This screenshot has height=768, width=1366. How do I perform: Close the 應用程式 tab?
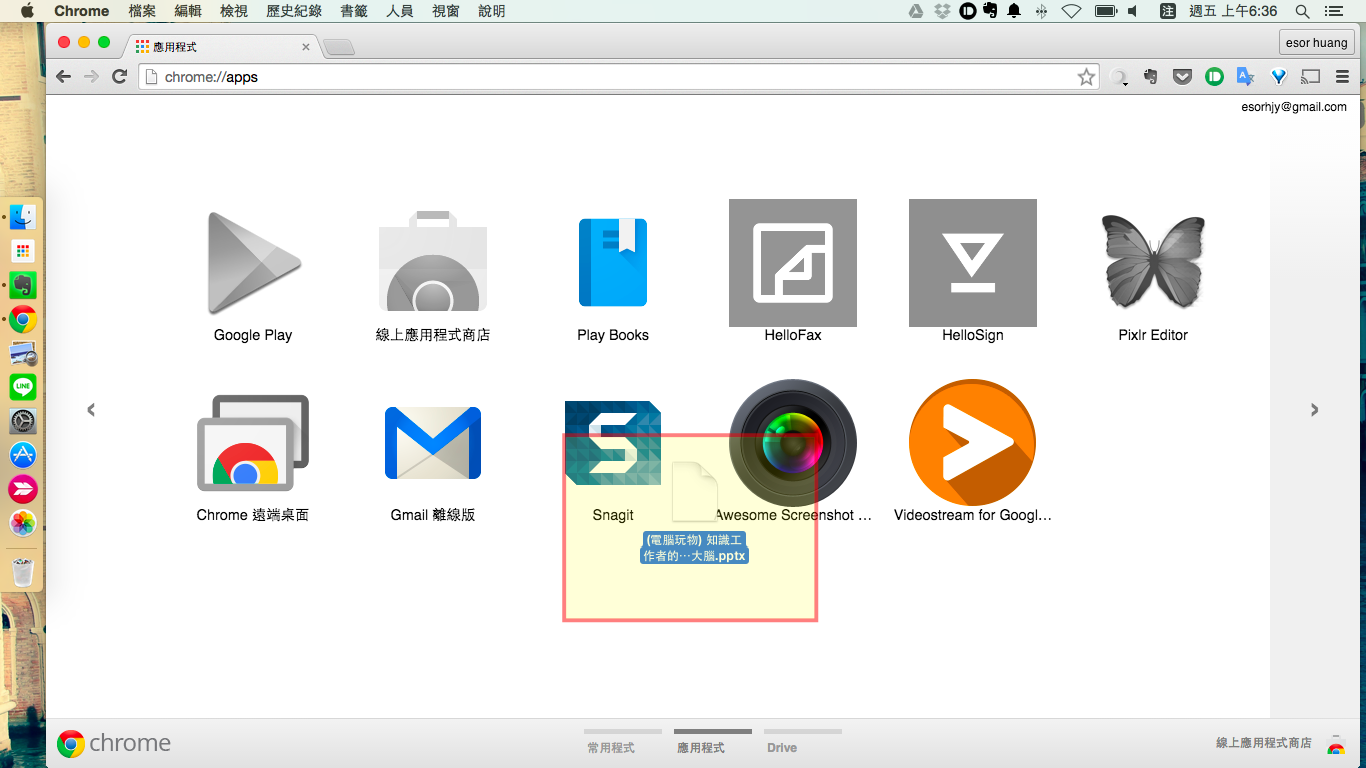[x=306, y=47]
